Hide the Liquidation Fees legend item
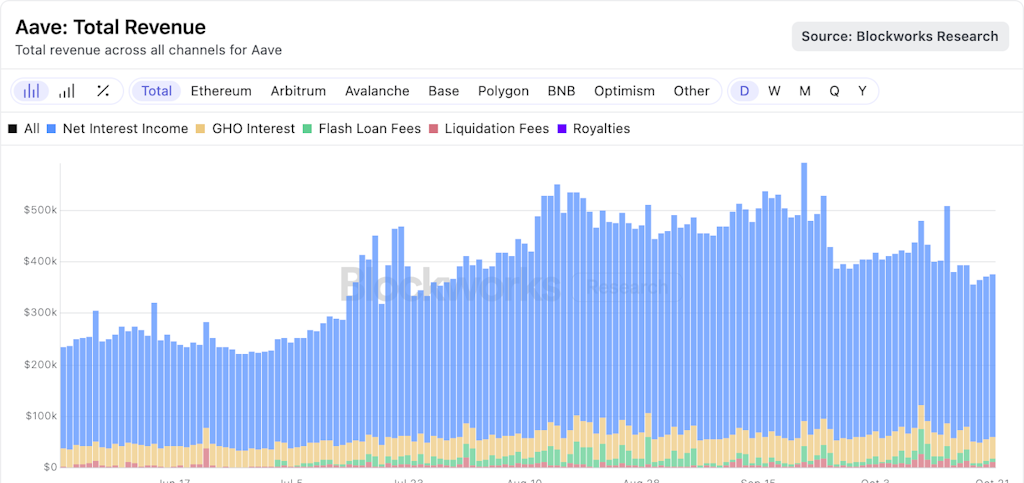1024x483 pixels. click(489, 129)
